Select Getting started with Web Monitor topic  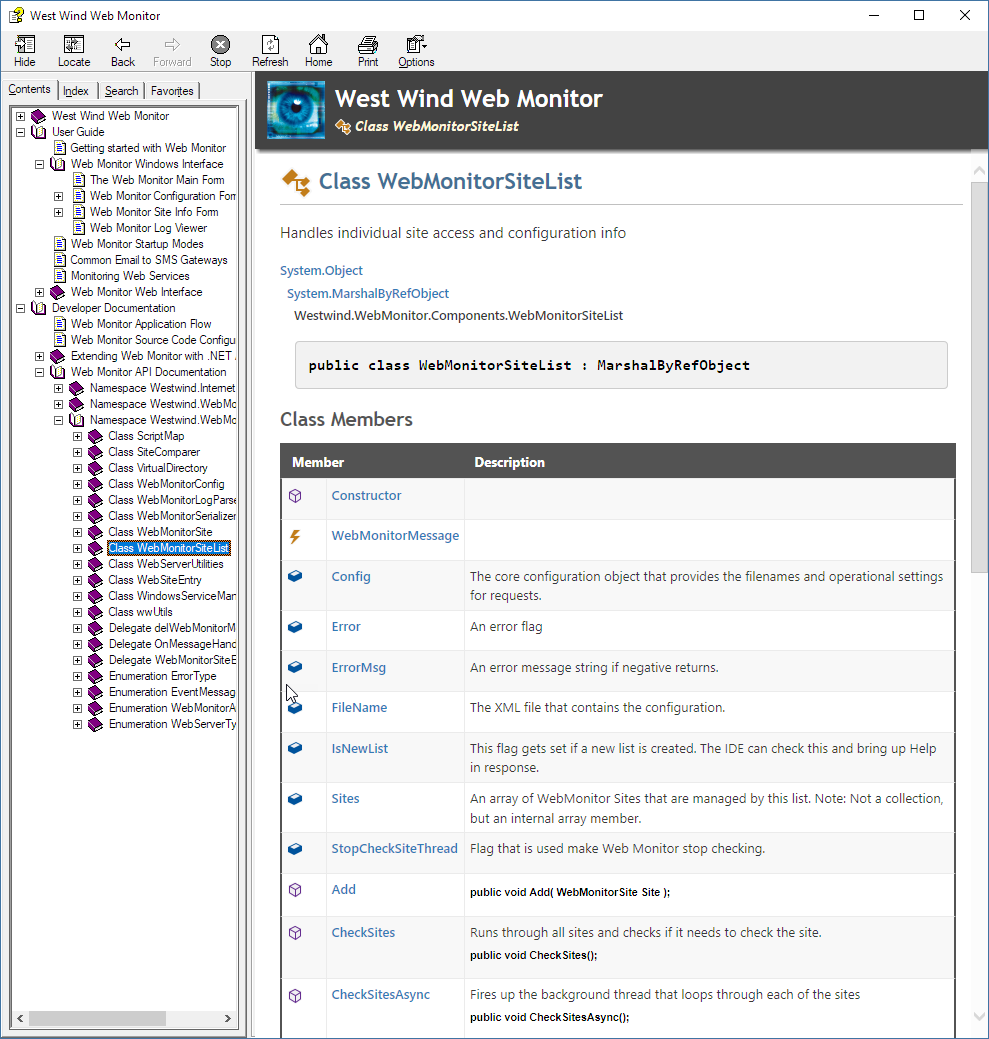coord(148,148)
